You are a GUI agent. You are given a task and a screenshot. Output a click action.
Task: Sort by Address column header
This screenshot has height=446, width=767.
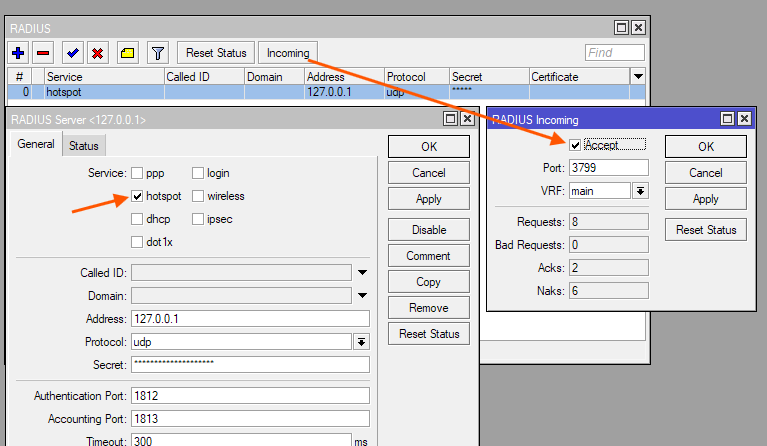point(344,77)
